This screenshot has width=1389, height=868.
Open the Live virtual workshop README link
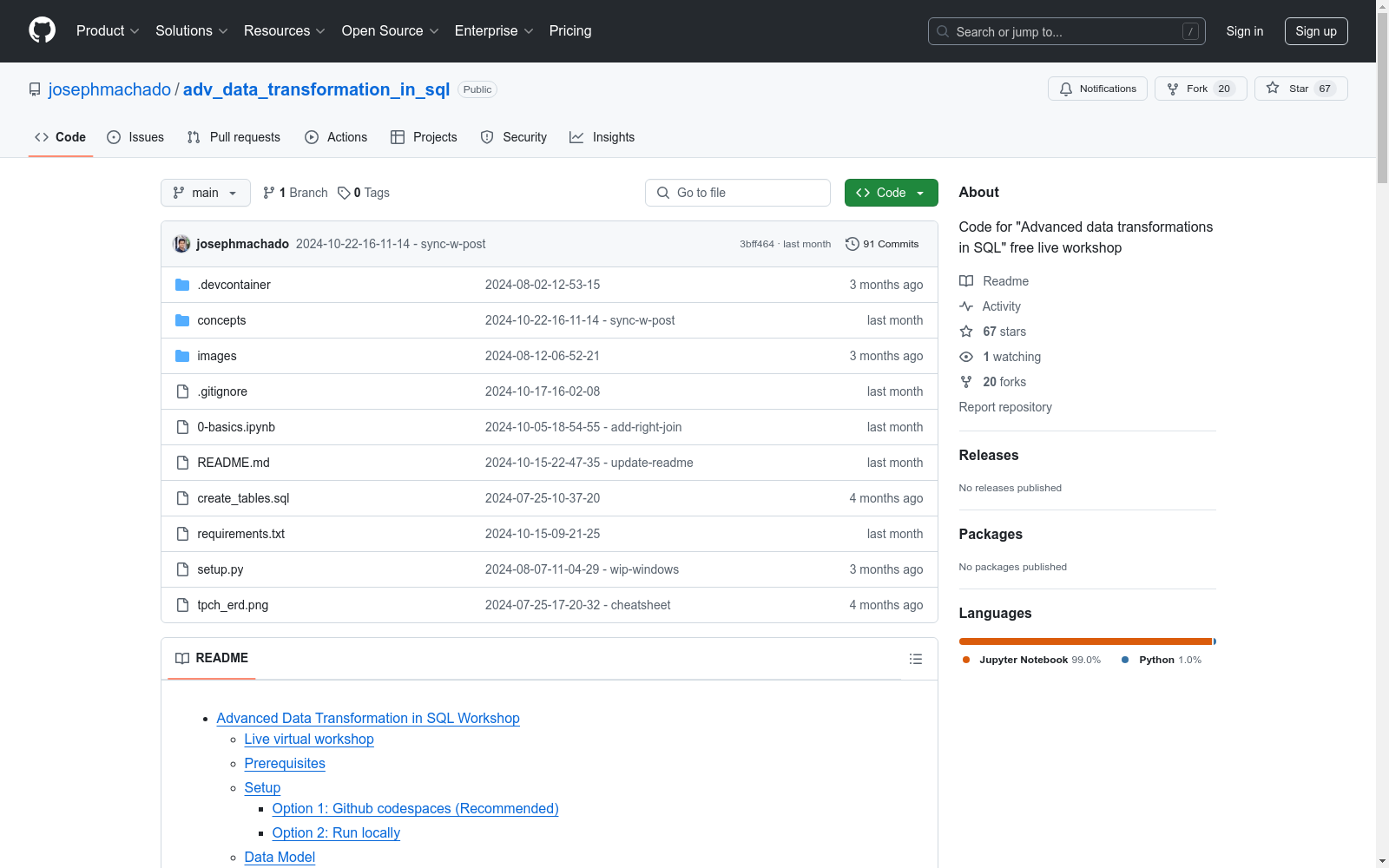click(x=309, y=739)
